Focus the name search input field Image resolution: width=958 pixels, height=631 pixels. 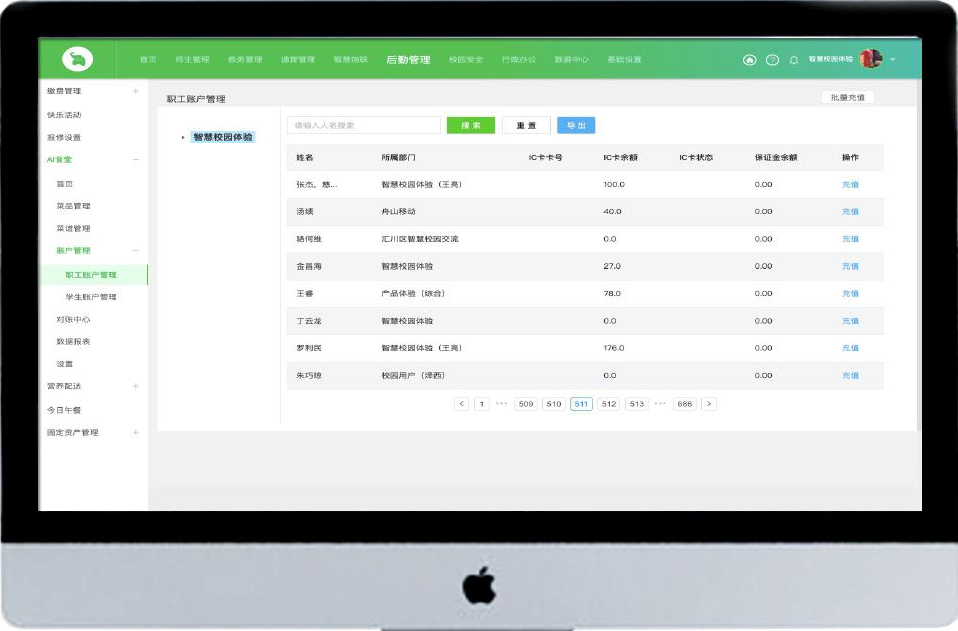[363, 126]
